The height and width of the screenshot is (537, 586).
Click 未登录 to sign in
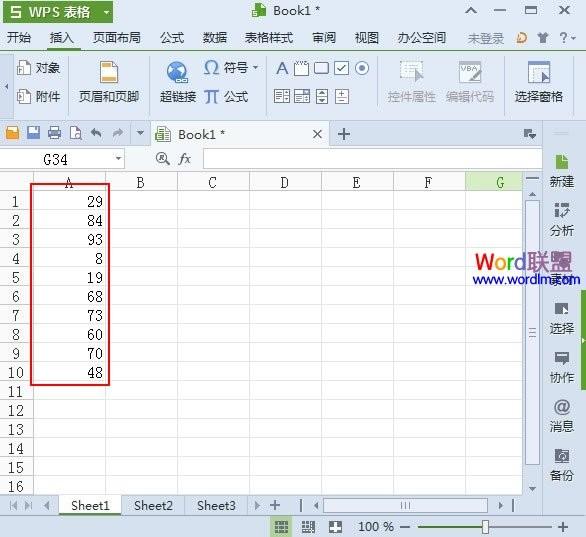[485, 38]
